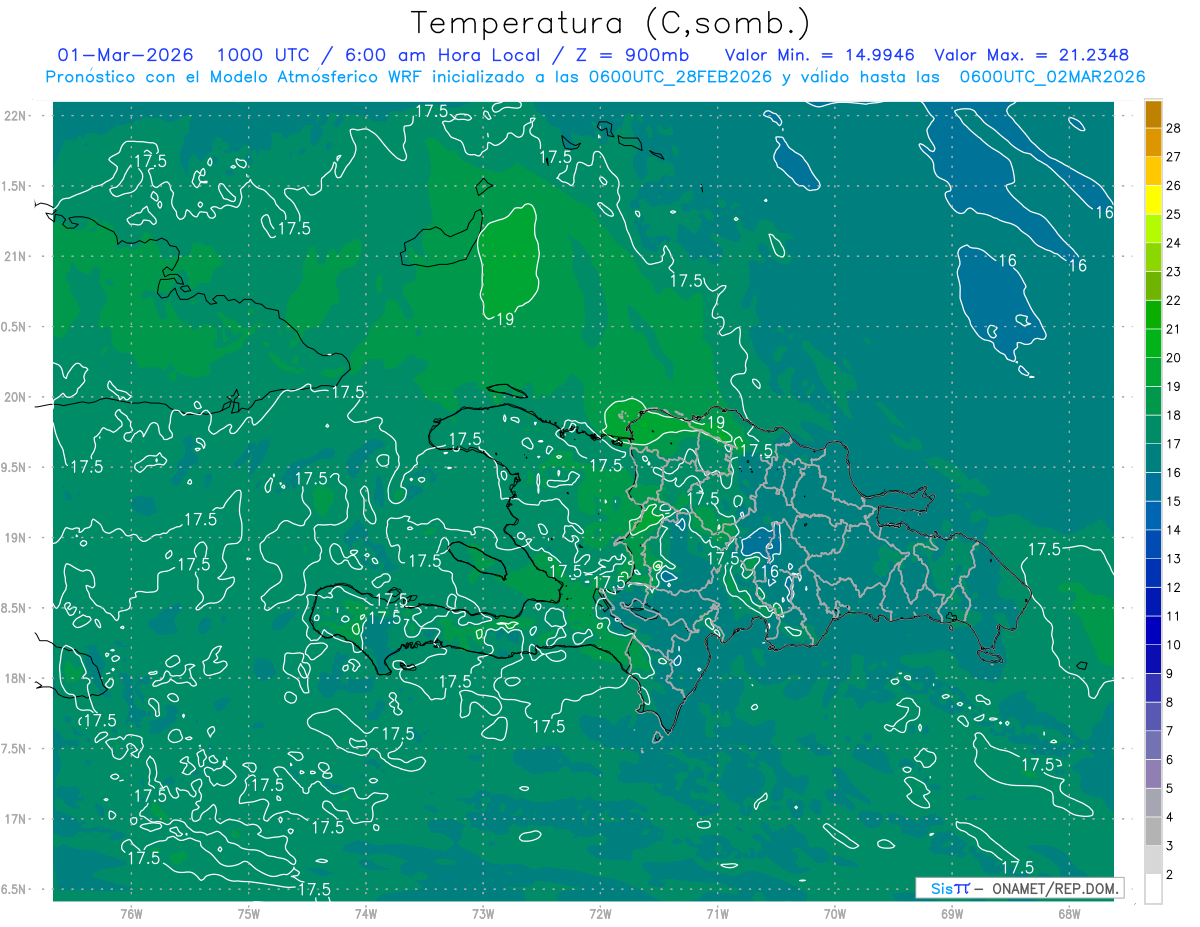Click legend value '15'

click(1174, 501)
